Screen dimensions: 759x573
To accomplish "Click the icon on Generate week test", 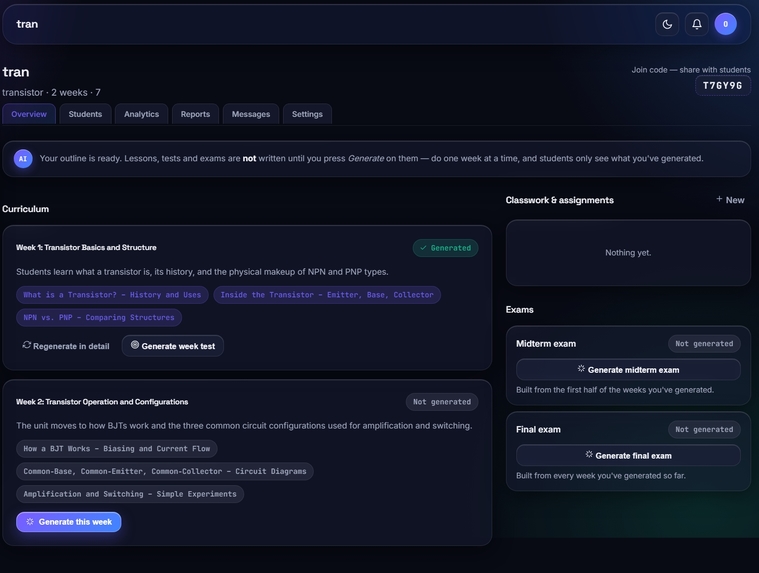I will (135, 345).
